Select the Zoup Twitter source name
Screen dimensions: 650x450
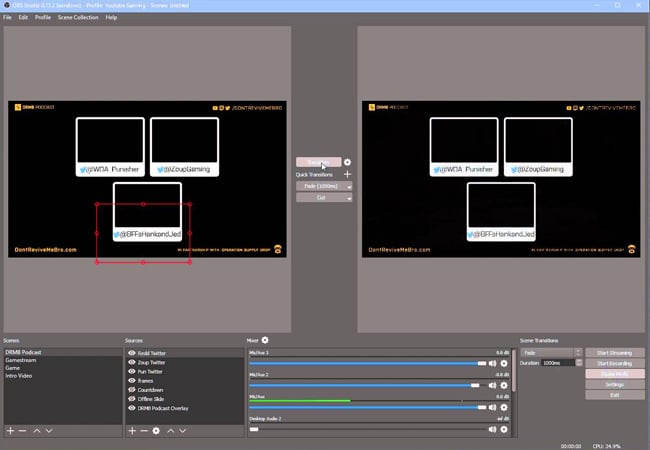[x=151, y=363]
